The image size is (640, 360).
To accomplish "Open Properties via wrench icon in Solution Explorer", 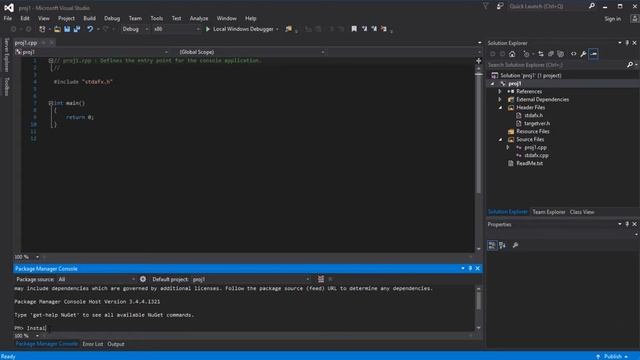I will [583, 54].
